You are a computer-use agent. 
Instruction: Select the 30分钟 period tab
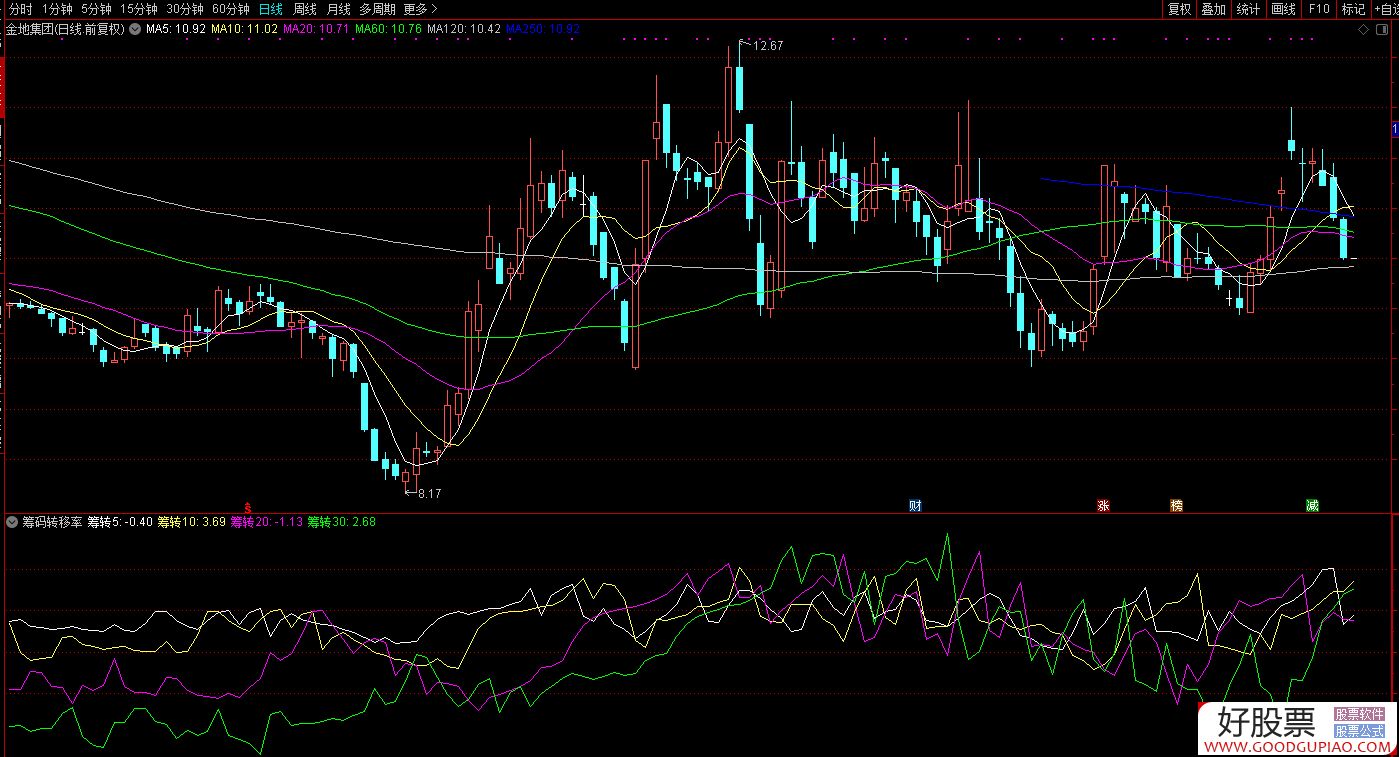[x=185, y=9]
